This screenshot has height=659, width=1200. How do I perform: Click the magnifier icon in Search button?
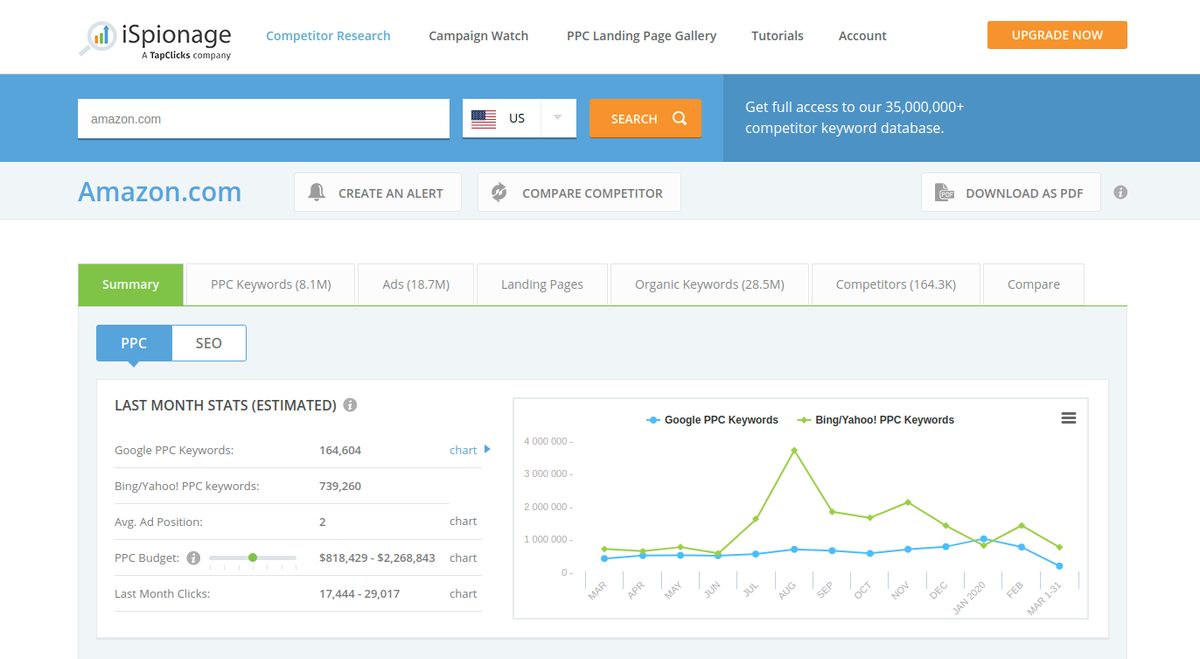point(680,118)
